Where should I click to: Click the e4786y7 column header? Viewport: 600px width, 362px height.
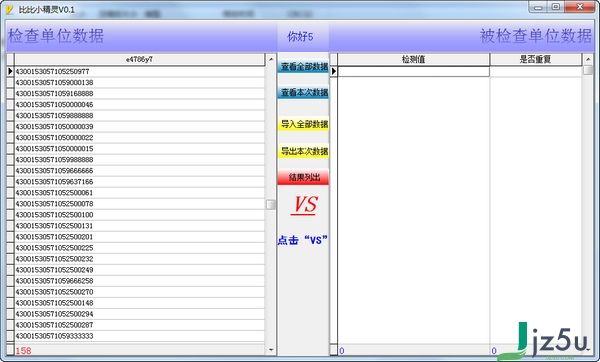(x=140, y=59)
